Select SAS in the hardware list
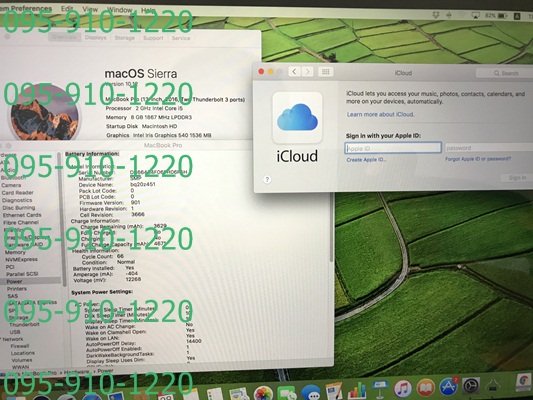Screen dimensions: 533x400 [13, 296]
